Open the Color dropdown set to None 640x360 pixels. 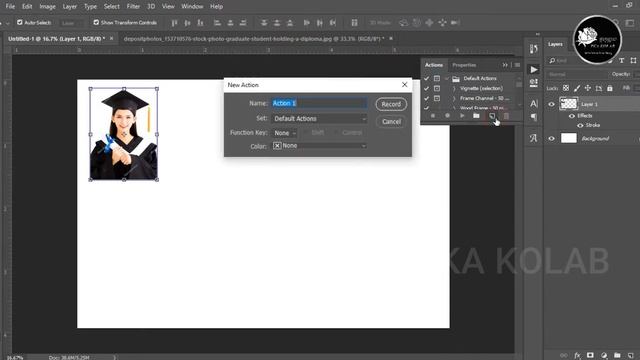point(319,146)
